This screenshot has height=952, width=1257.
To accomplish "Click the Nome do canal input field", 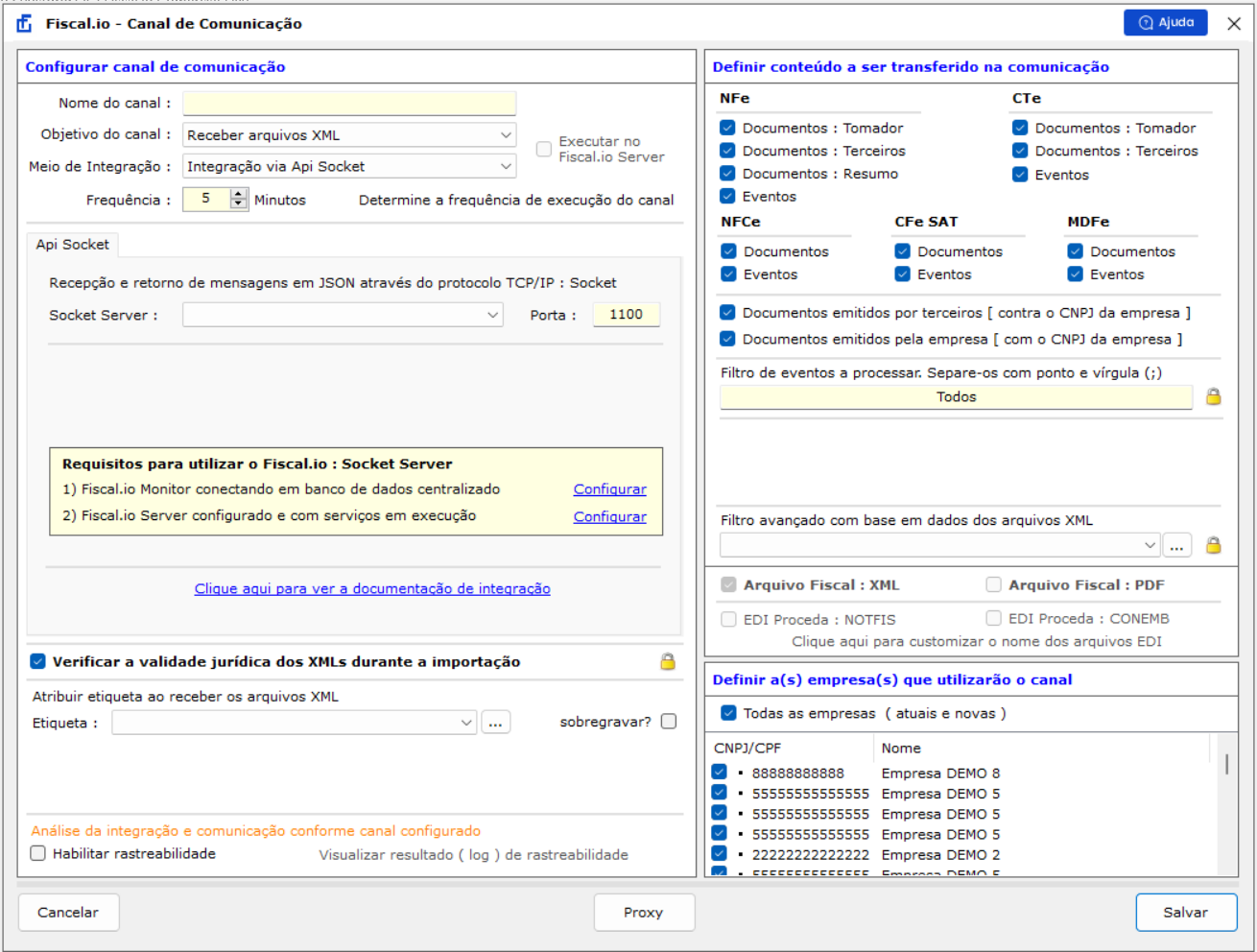I will pos(349,104).
